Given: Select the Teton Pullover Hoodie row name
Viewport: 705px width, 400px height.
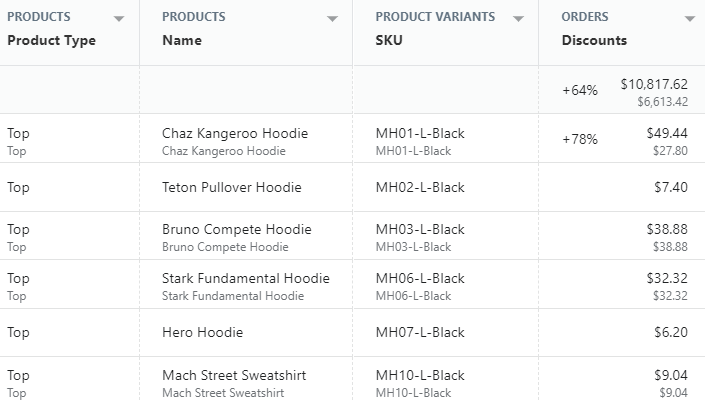Looking at the screenshot, I should click(x=232, y=187).
